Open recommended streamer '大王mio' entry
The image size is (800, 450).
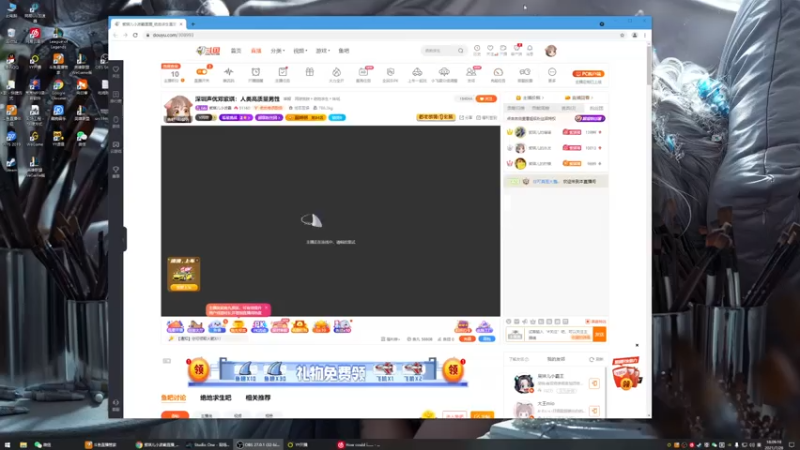pos(555,410)
